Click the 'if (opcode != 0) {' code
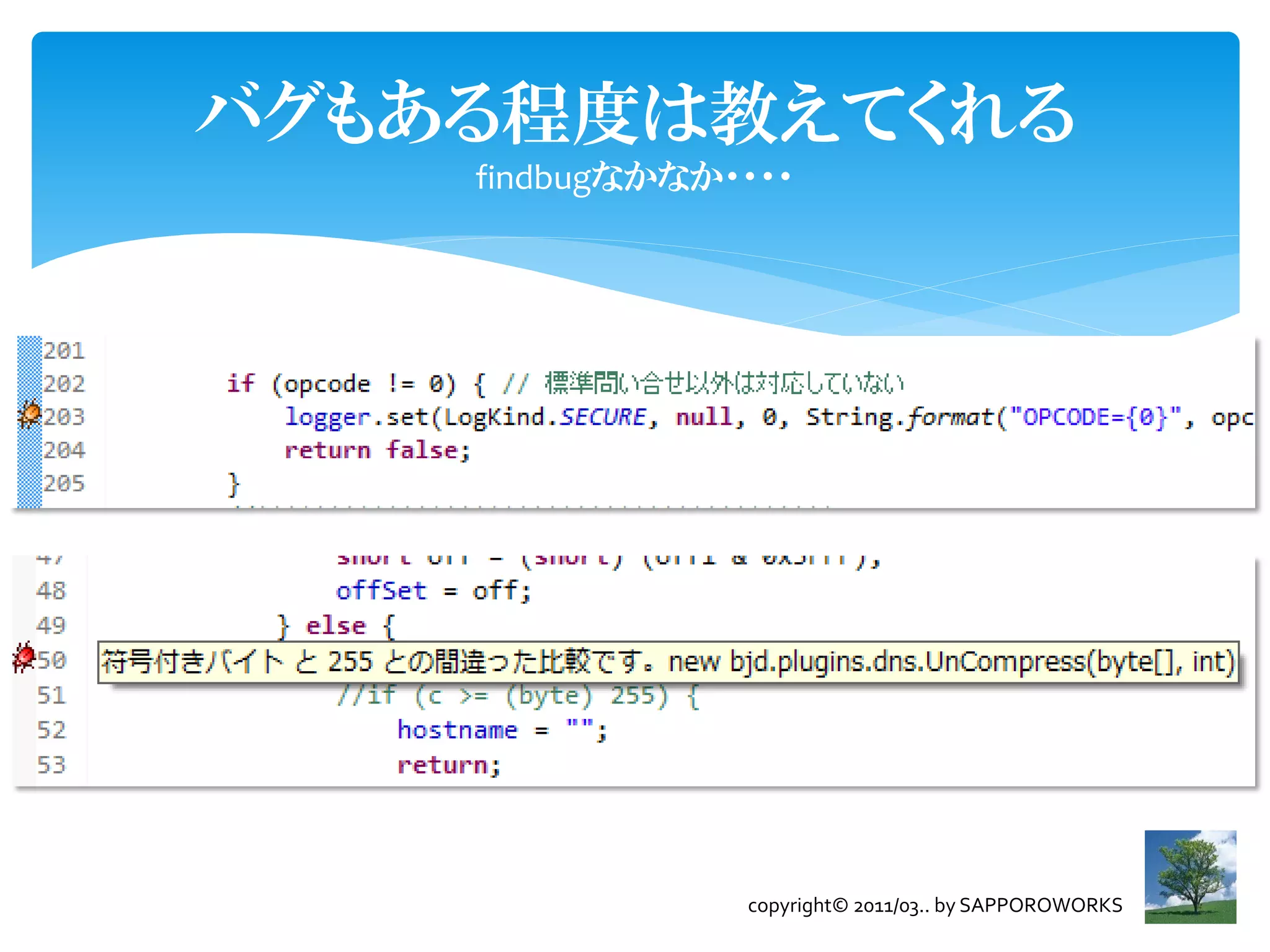 (x=356, y=384)
